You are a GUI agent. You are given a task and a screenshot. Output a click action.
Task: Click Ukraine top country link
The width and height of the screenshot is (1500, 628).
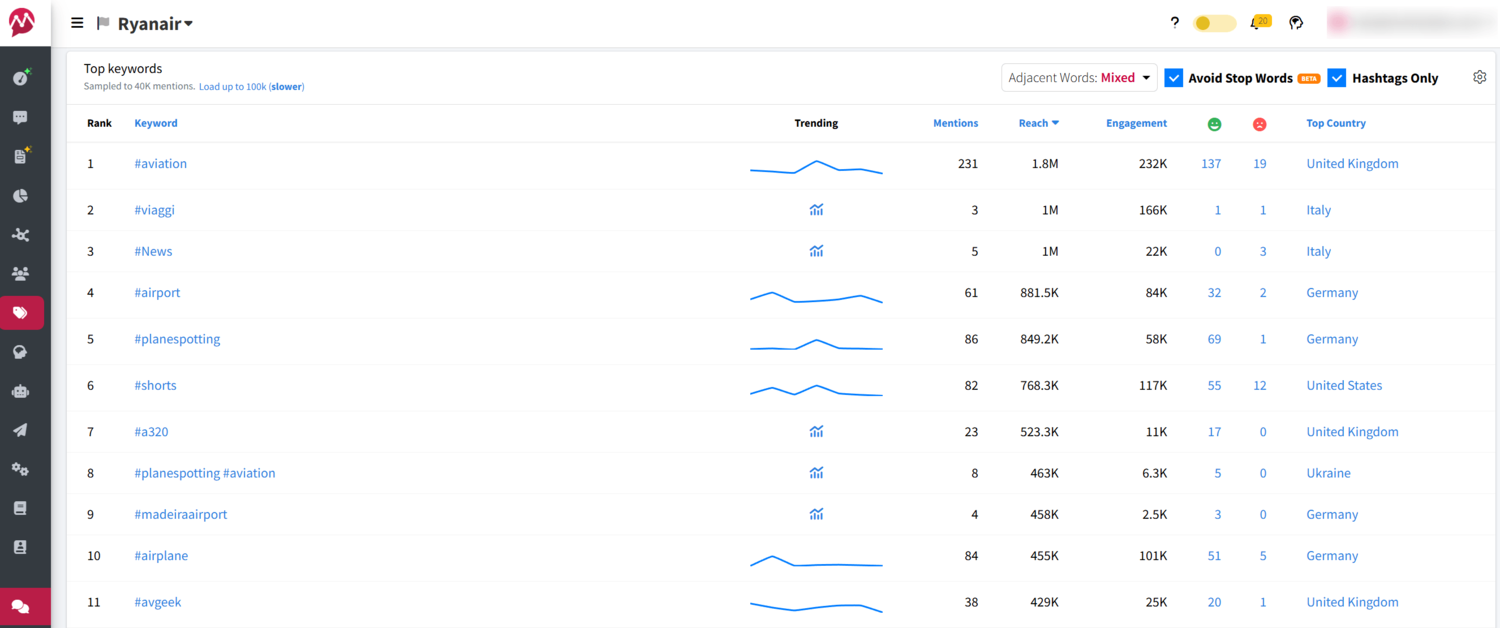[x=1328, y=473]
